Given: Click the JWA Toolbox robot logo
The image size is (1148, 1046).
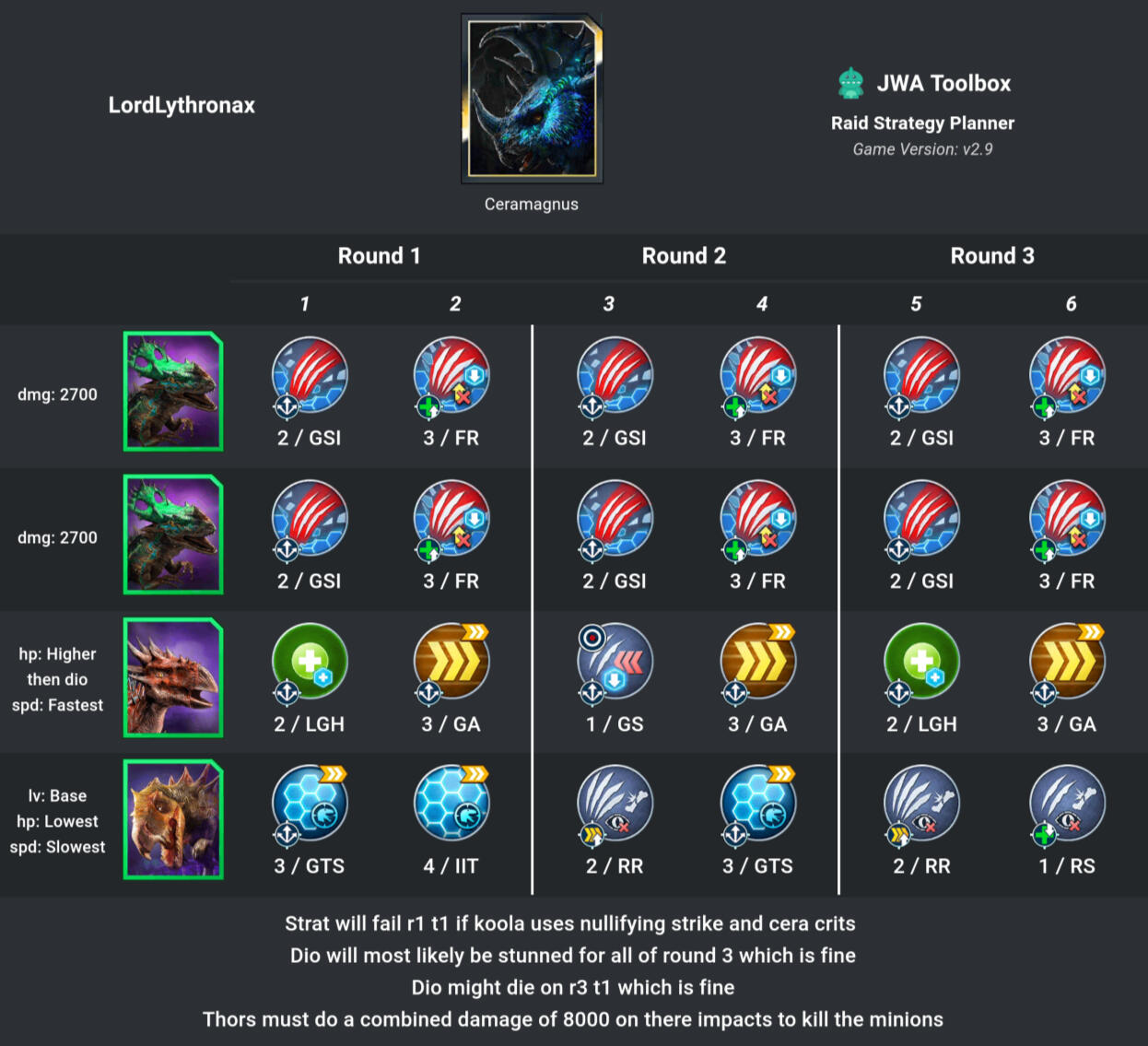Looking at the screenshot, I should point(850,83).
